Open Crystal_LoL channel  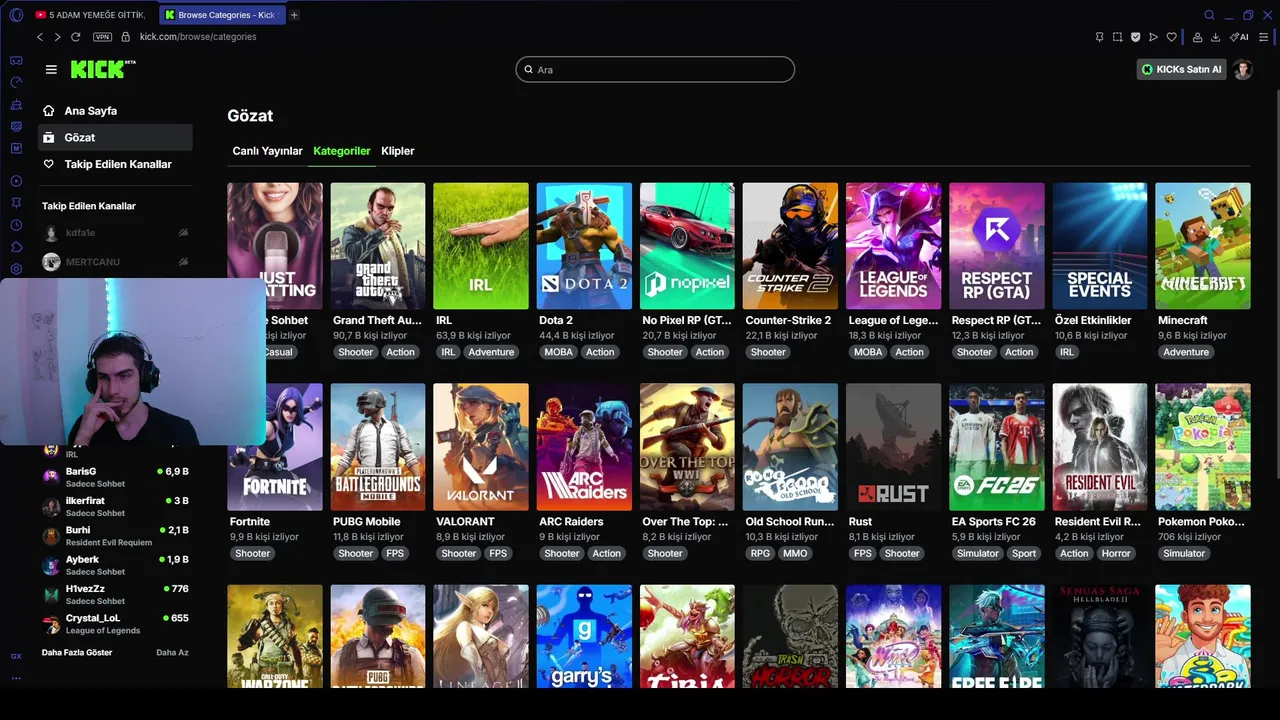pyautogui.click(x=115, y=624)
